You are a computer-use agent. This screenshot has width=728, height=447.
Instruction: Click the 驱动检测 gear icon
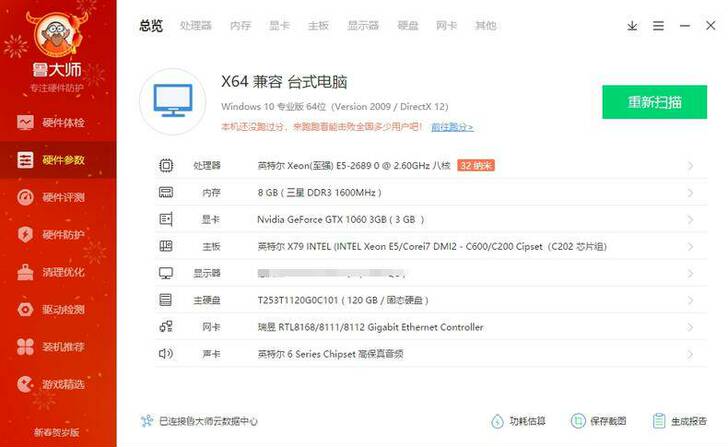(x=25, y=309)
